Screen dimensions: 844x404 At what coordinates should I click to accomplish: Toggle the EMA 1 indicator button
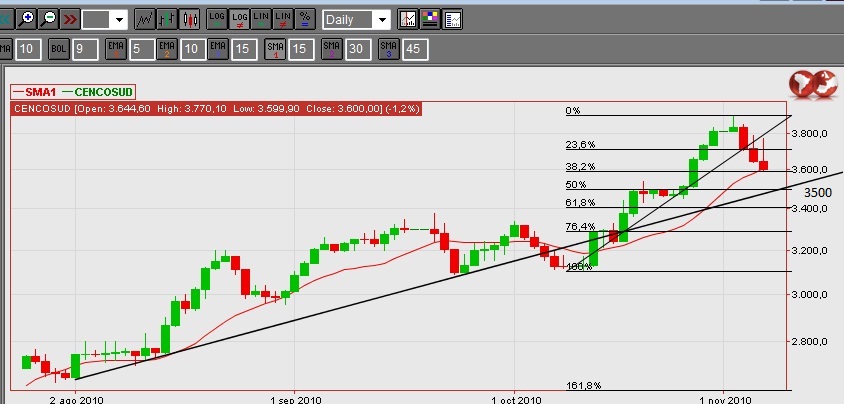point(116,49)
